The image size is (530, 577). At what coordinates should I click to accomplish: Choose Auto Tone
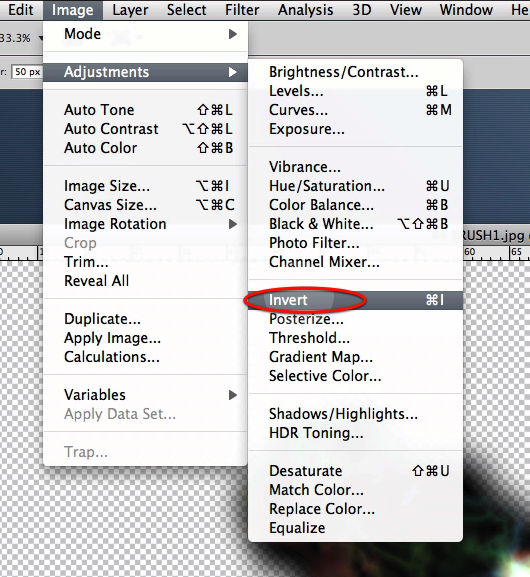click(145, 110)
